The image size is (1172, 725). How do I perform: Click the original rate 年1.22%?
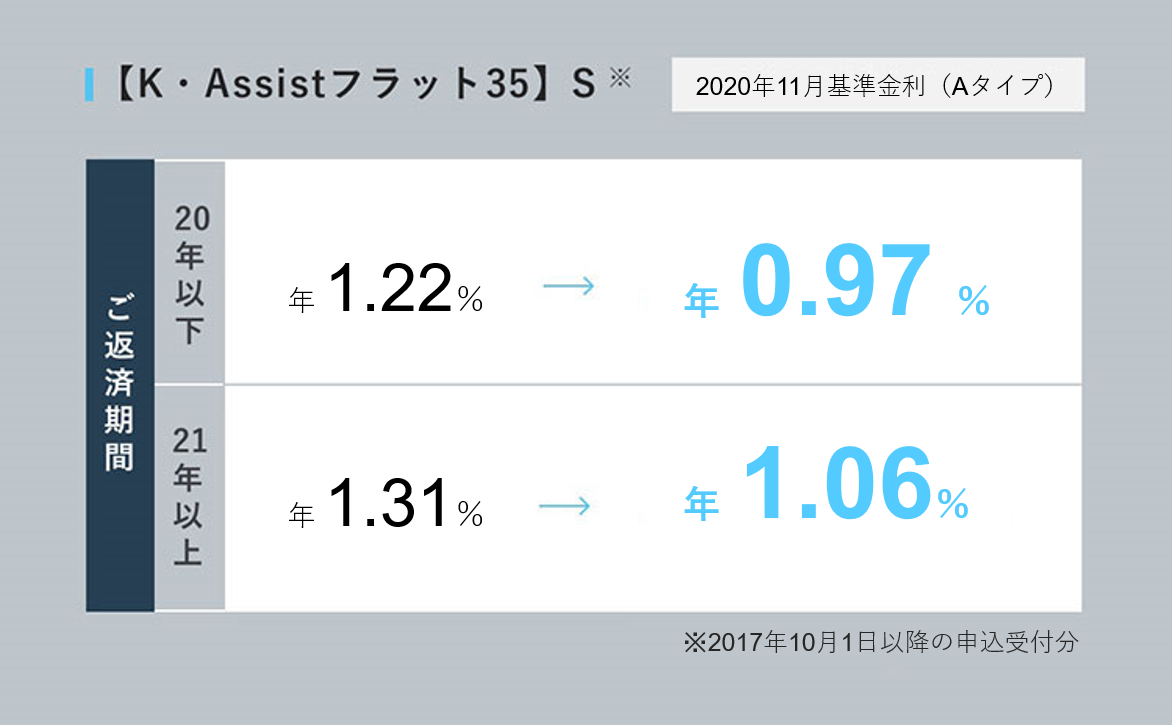coord(386,289)
